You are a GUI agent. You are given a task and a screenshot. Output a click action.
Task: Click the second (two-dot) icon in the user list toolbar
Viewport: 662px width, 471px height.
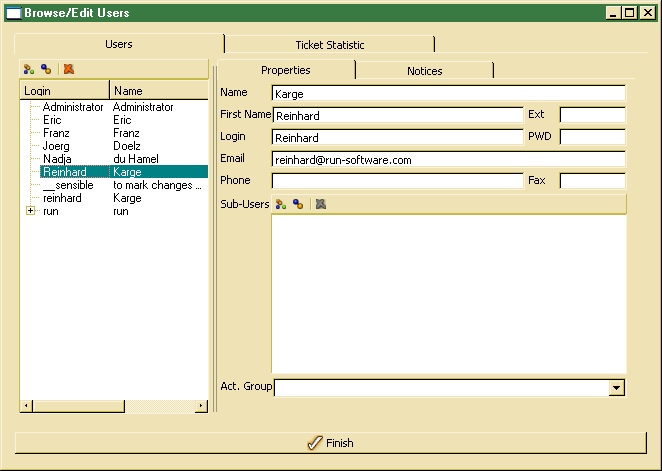(x=46, y=70)
